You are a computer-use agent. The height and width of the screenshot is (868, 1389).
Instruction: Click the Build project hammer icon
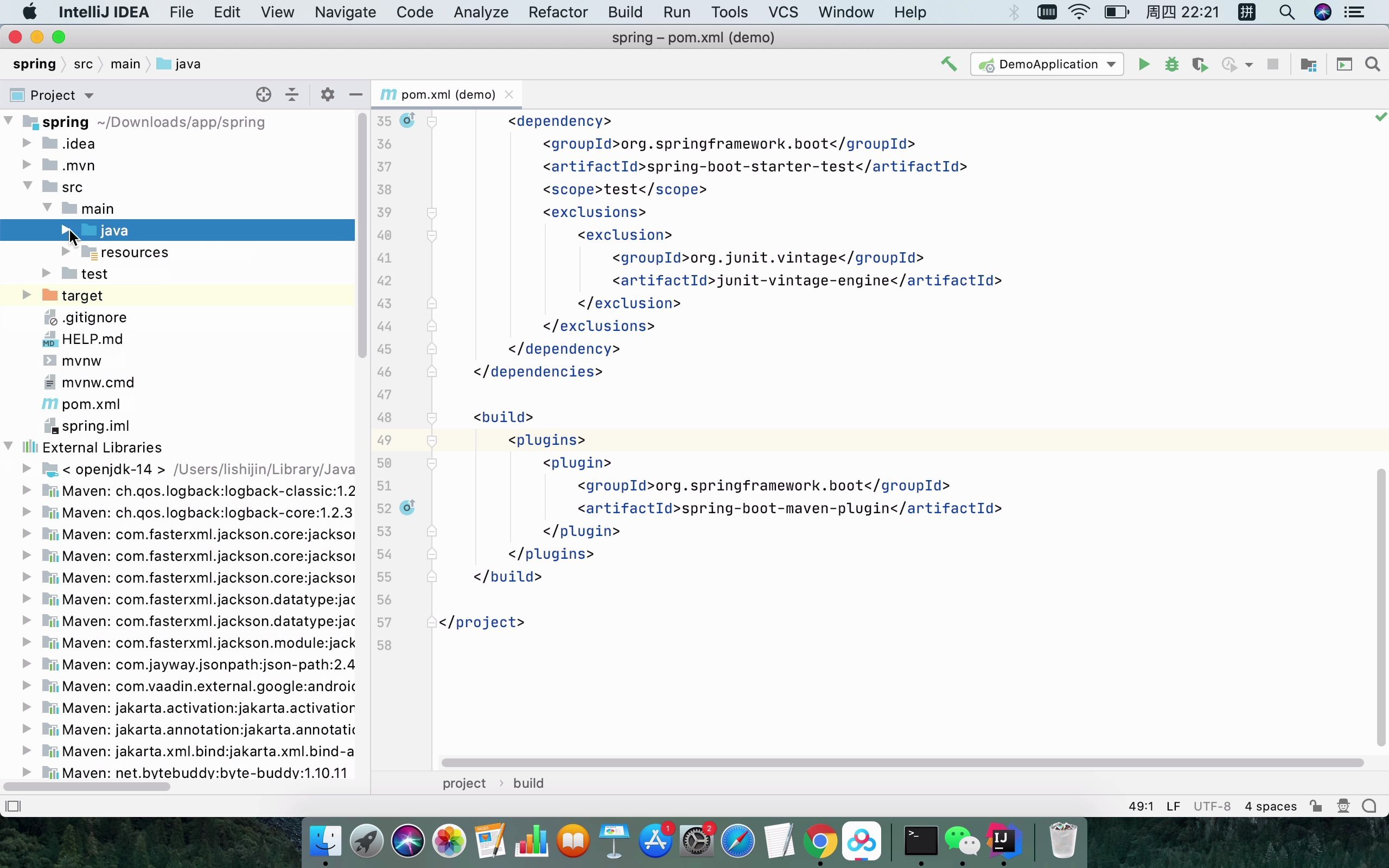coord(949,65)
